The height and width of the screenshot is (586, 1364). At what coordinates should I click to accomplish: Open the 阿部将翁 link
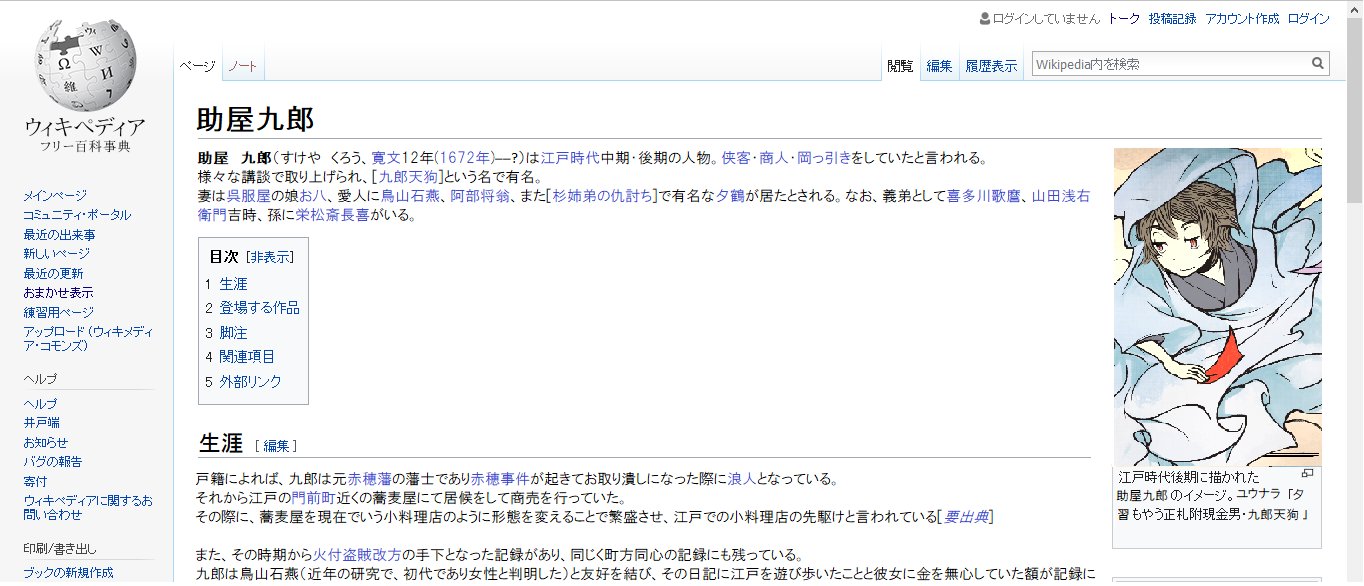[479, 196]
